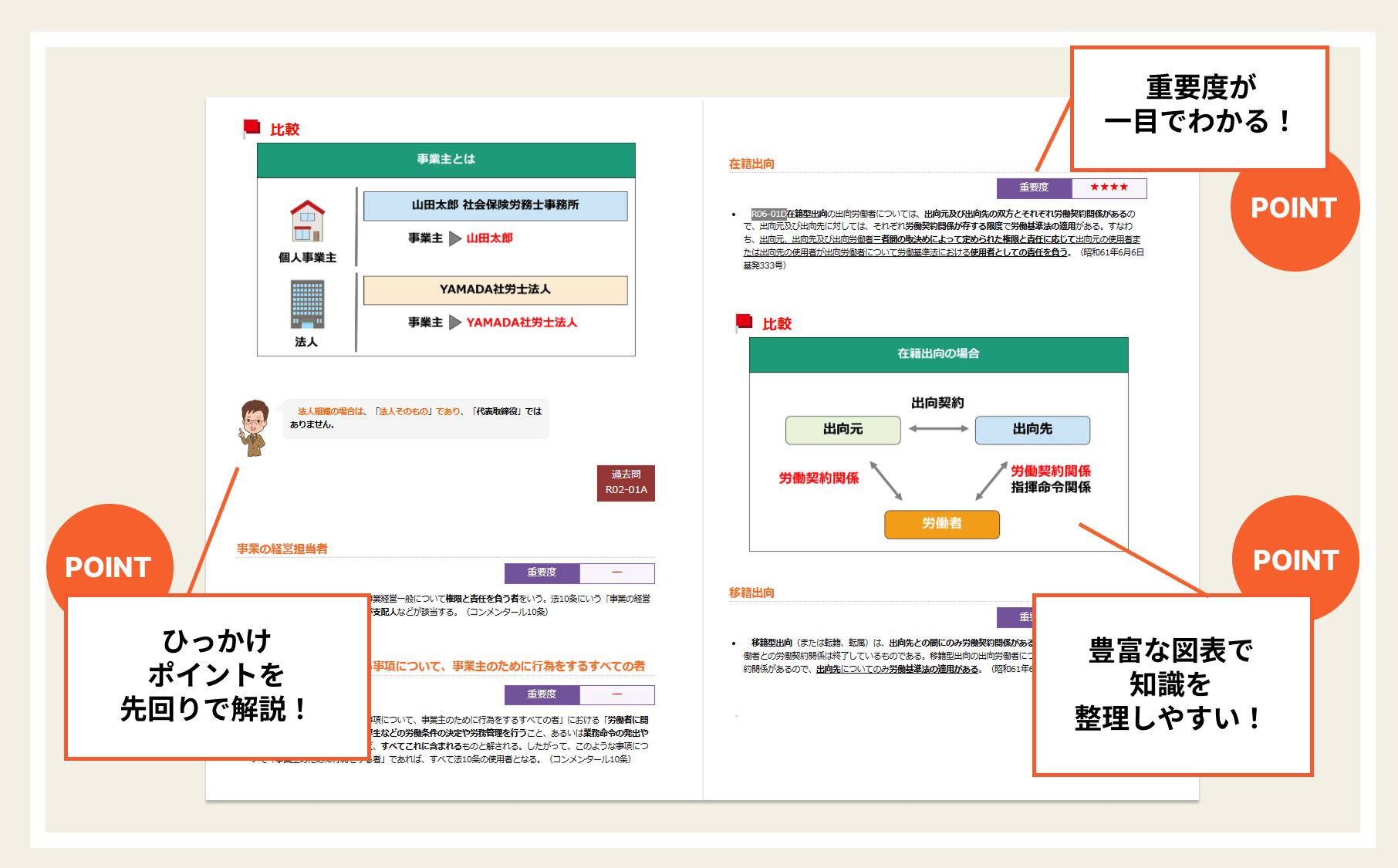The image size is (1398, 868).
Task: Click the 在籍出向の場合 diagram header
Action: [938, 354]
